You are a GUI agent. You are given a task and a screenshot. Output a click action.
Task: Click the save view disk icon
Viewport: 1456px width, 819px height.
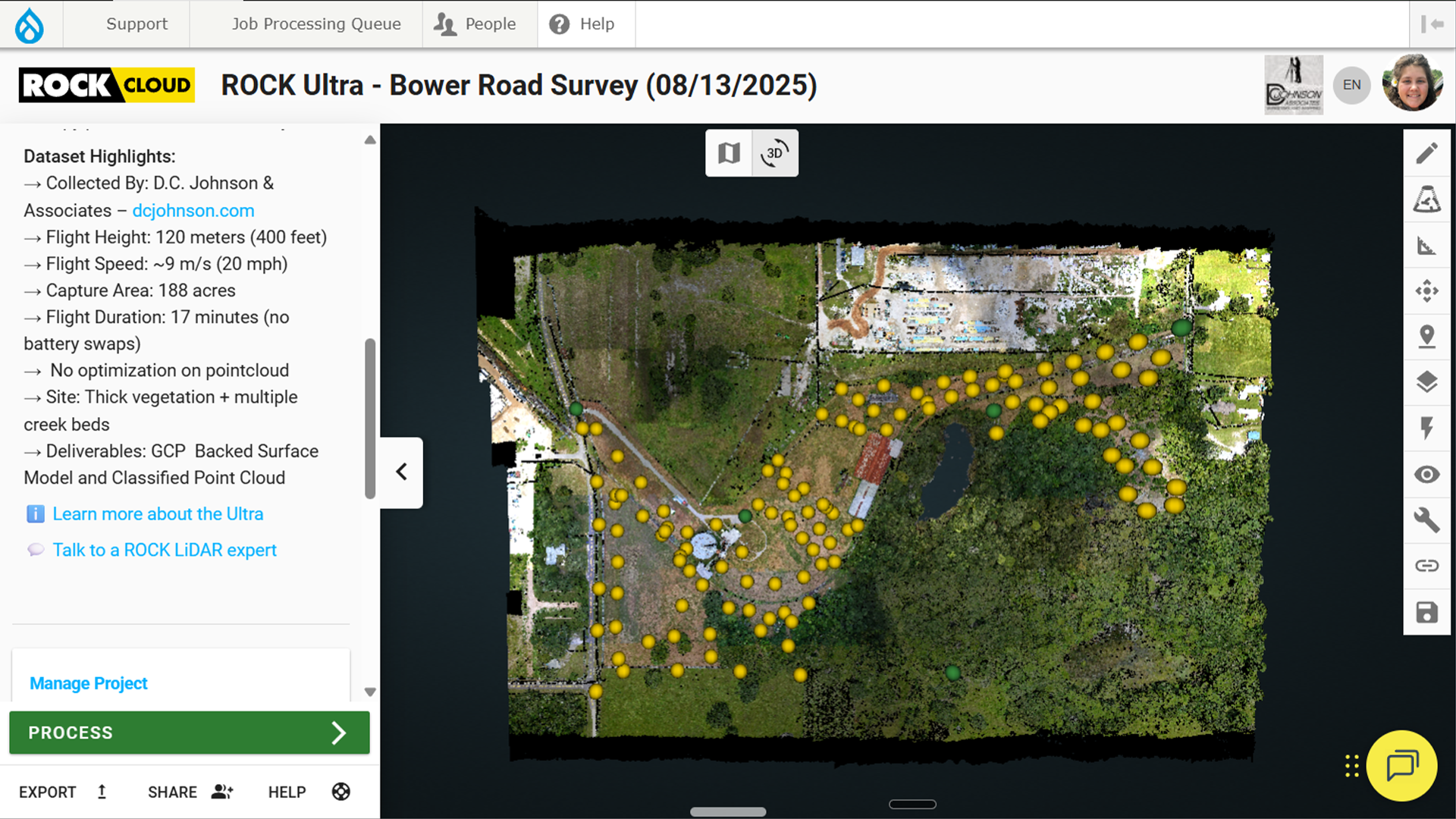tap(1428, 611)
